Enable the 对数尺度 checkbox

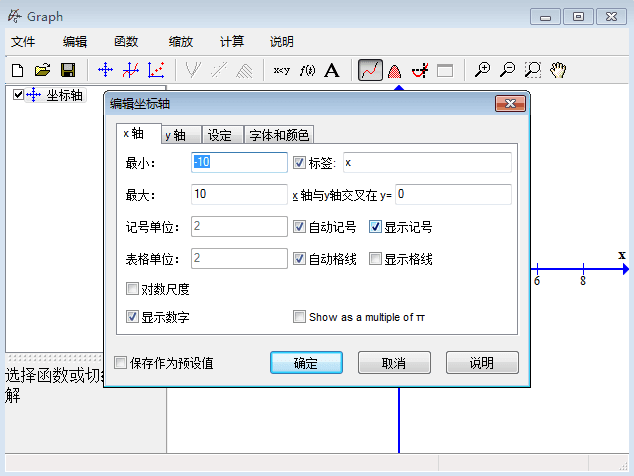[133, 289]
